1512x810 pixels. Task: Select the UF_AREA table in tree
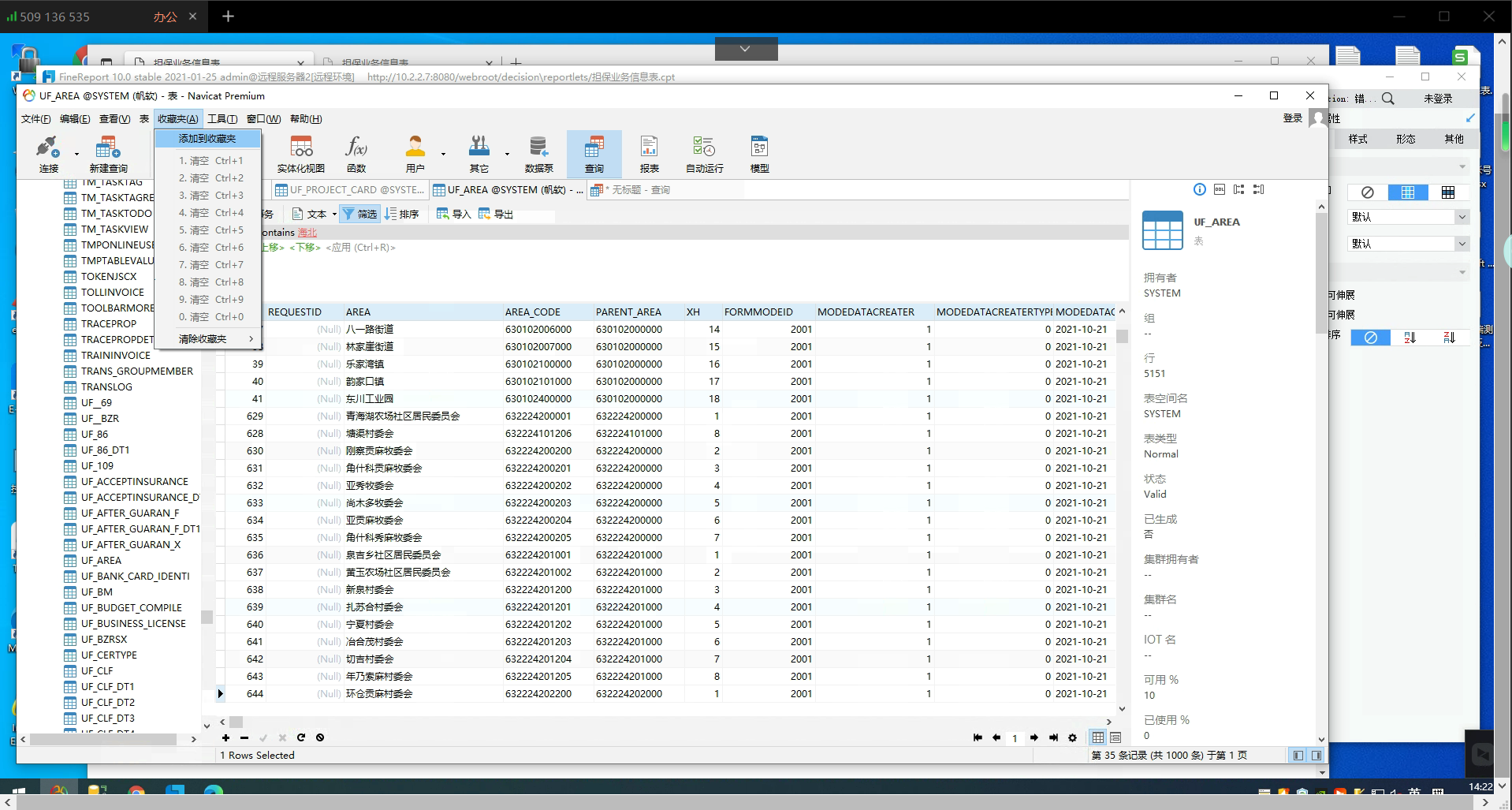tap(101, 561)
